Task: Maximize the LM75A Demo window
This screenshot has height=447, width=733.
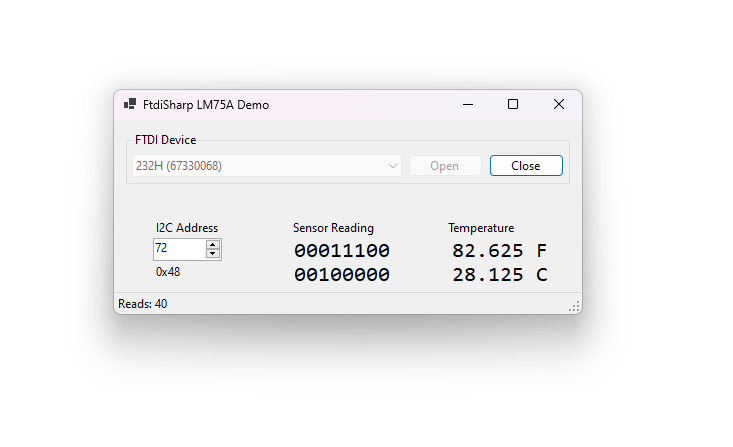Action: [x=513, y=104]
